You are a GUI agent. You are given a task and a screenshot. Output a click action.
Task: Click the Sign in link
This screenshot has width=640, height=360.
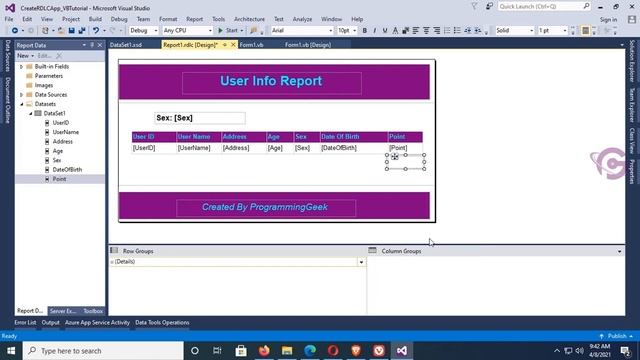pyautogui.click(x=608, y=20)
